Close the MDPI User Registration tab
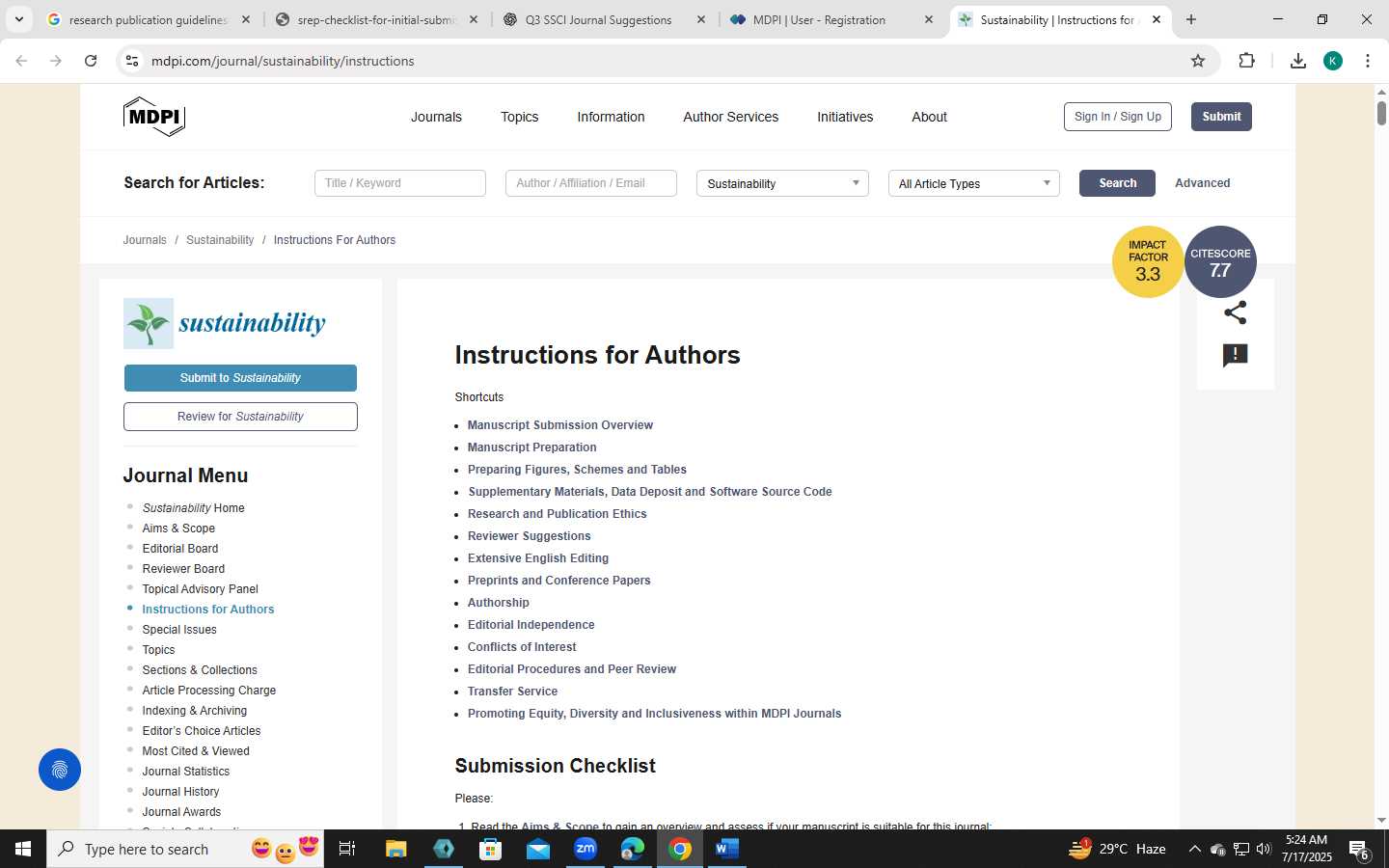The width and height of the screenshot is (1389, 868). (929, 19)
